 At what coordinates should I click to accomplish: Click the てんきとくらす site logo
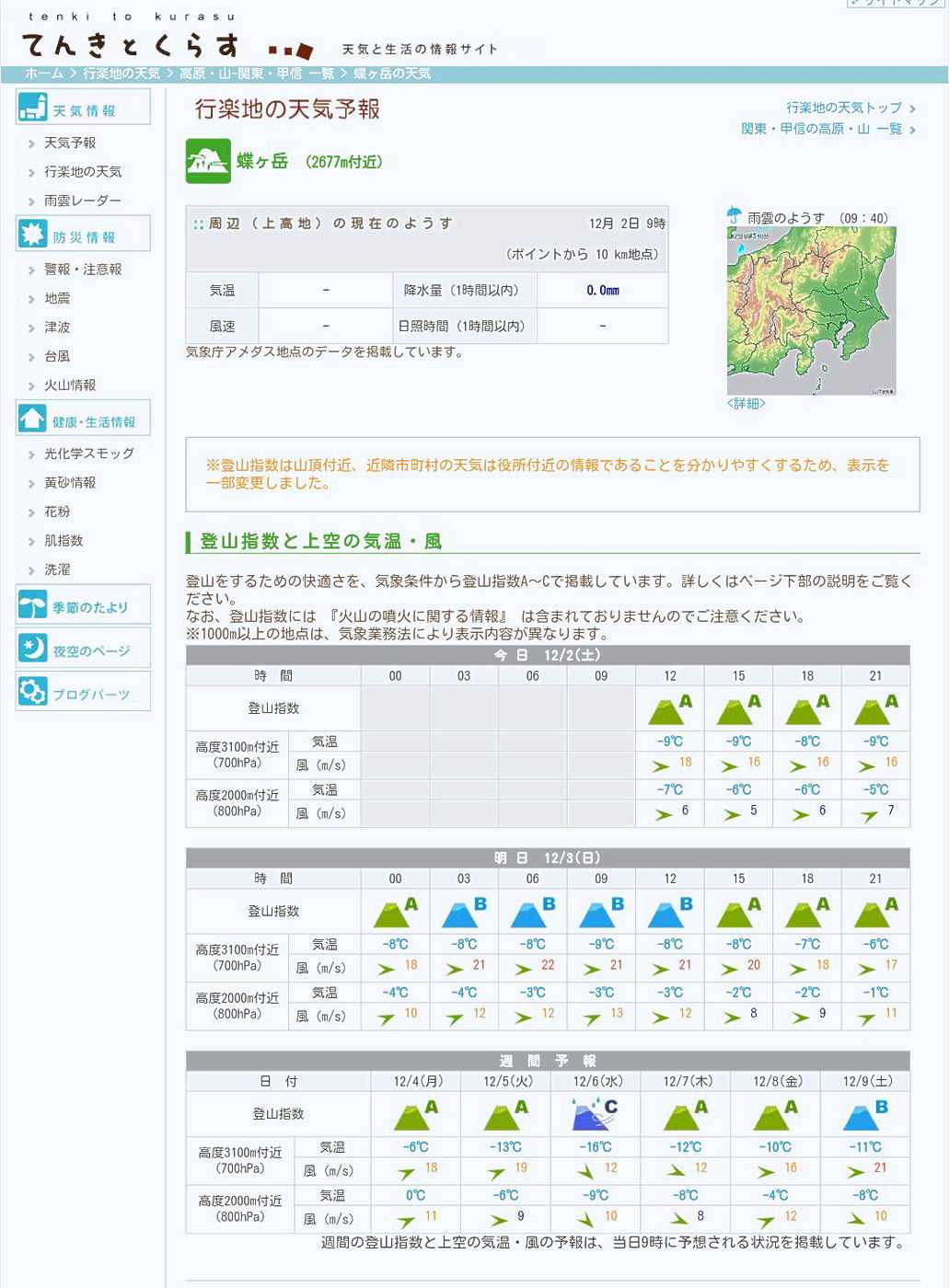131,45
